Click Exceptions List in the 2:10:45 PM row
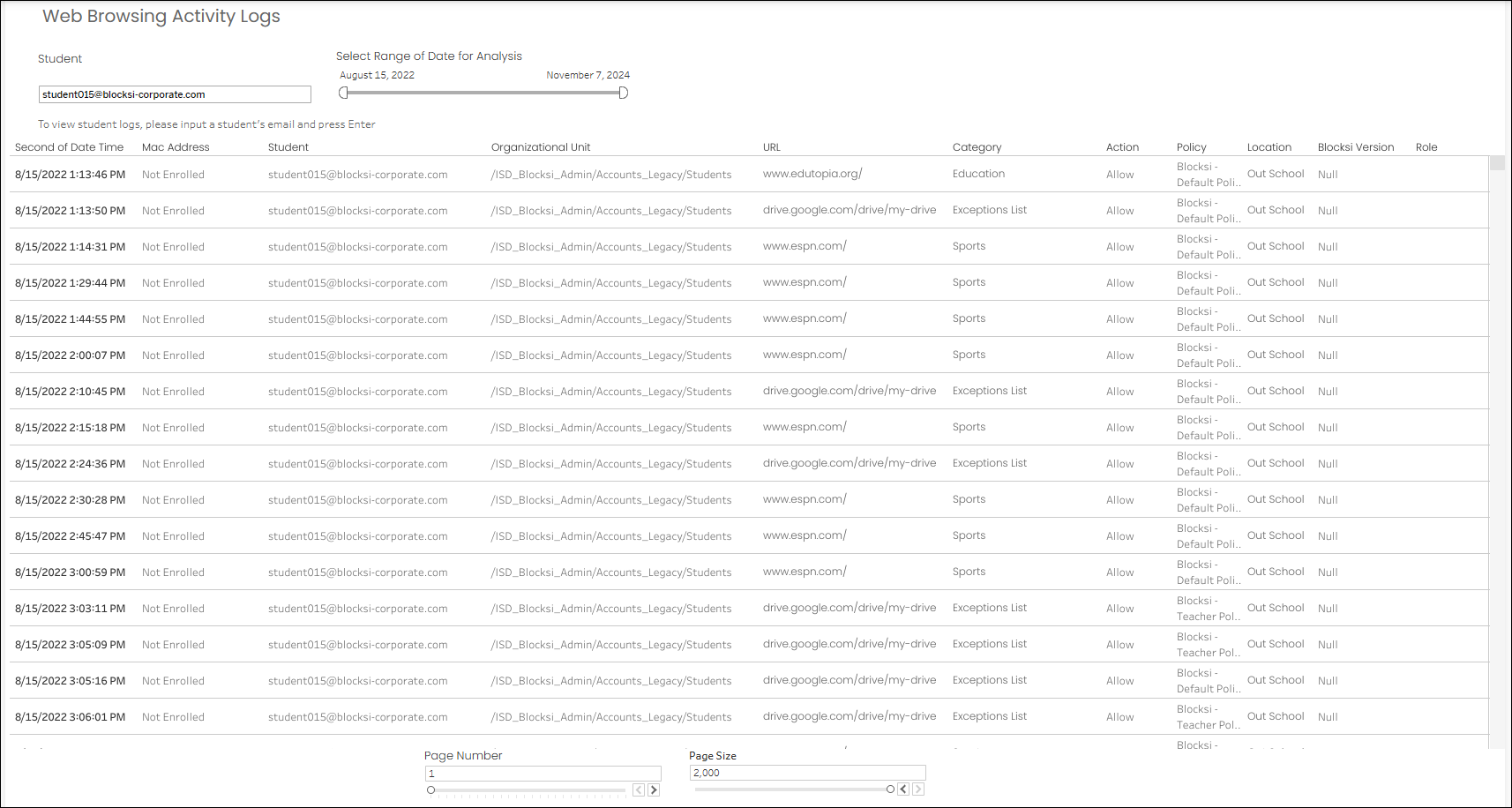 click(x=989, y=391)
